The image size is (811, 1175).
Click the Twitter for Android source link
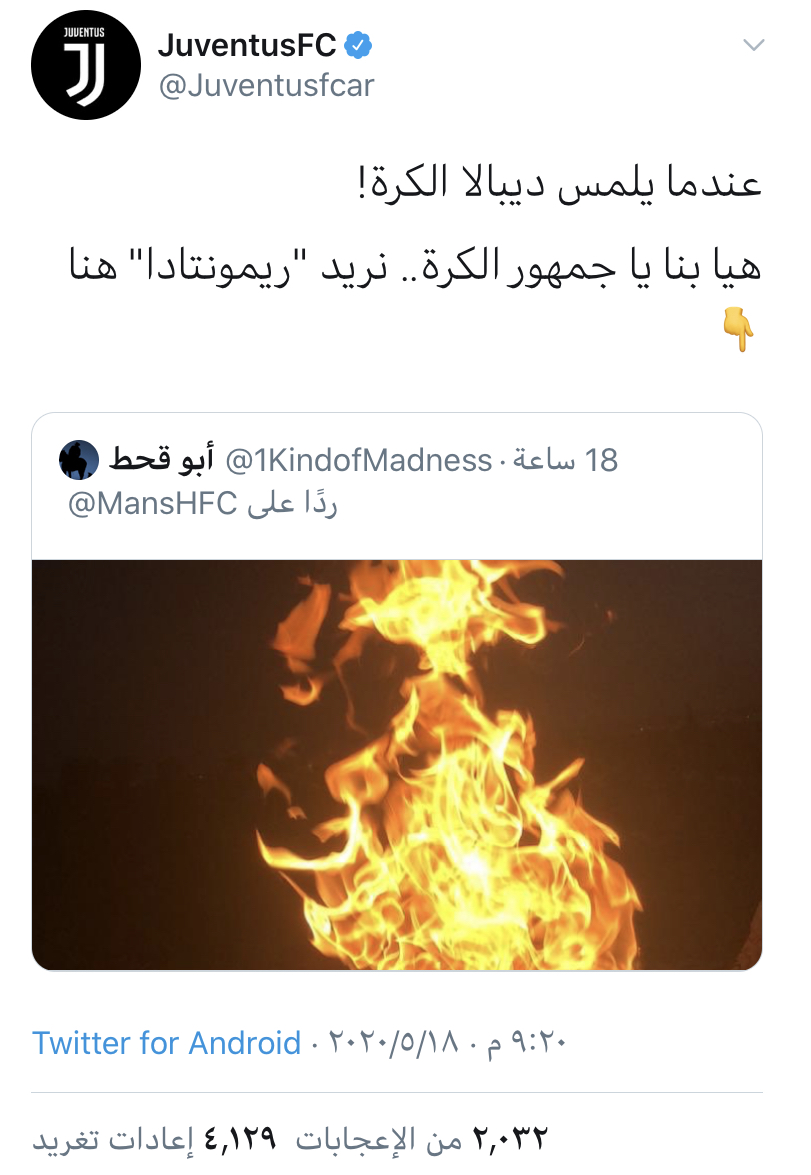pos(166,1043)
